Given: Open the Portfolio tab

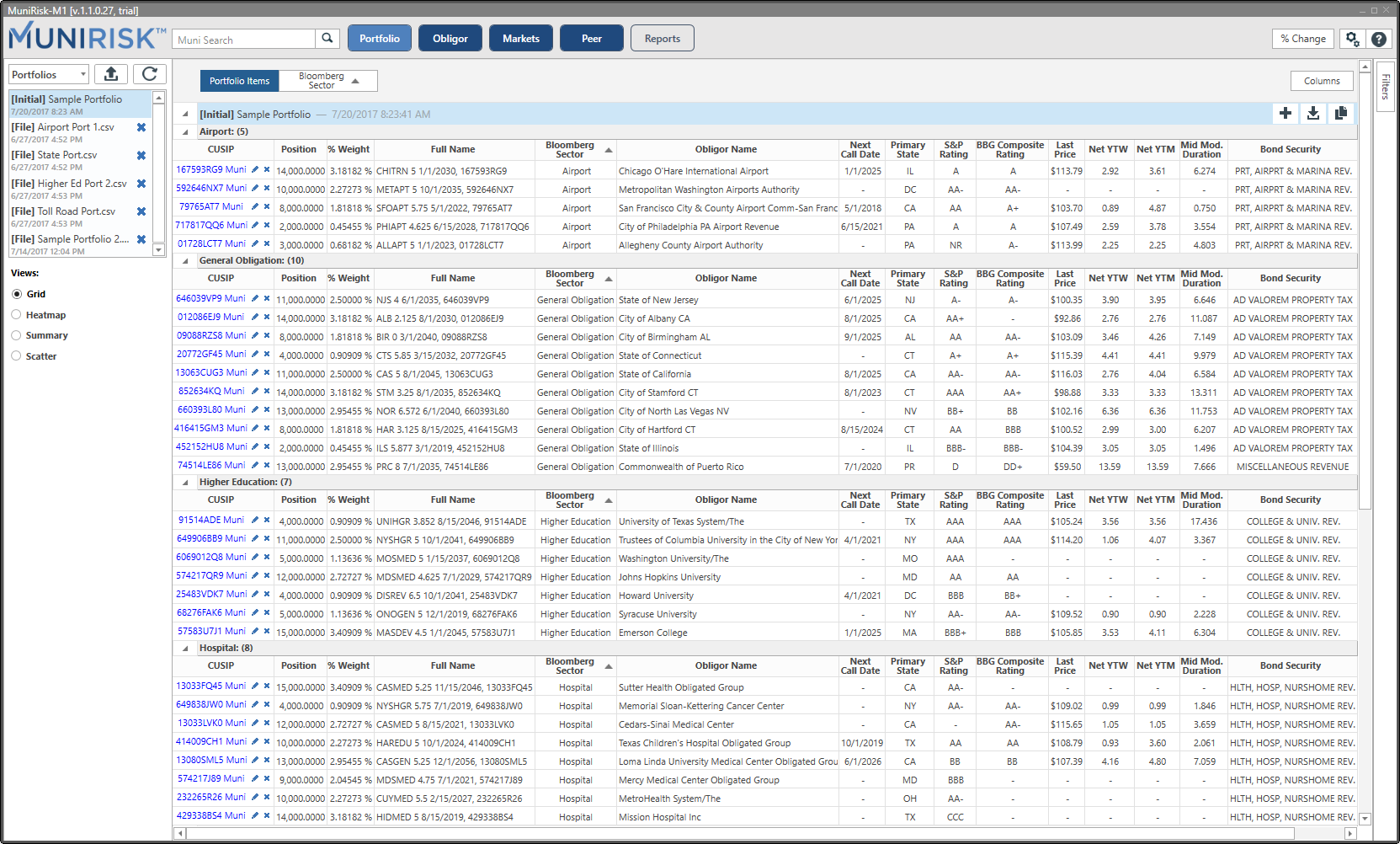Looking at the screenshot, I should [x=380, y=39].
